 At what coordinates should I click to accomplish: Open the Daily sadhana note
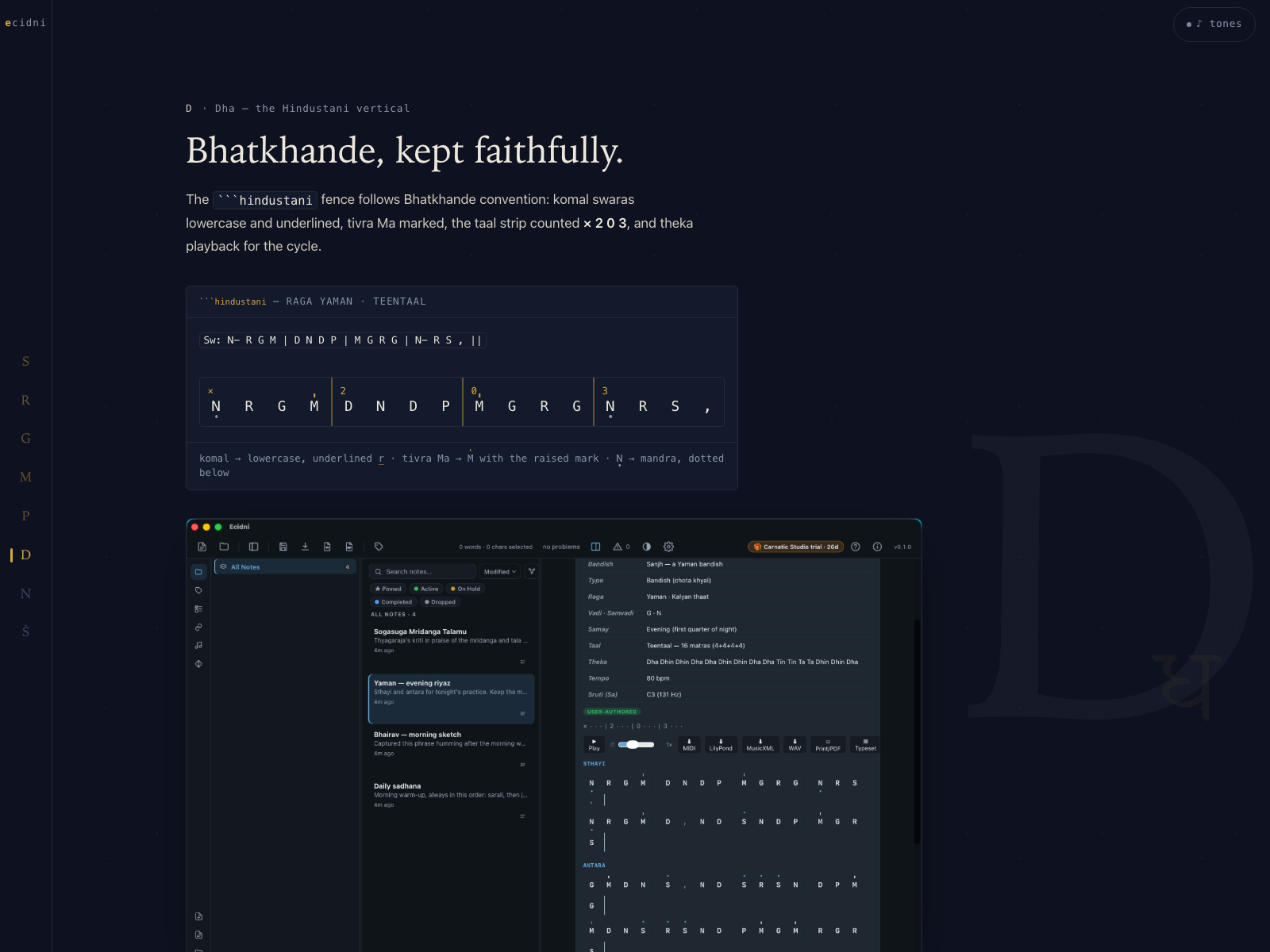[x=451, y=801]
